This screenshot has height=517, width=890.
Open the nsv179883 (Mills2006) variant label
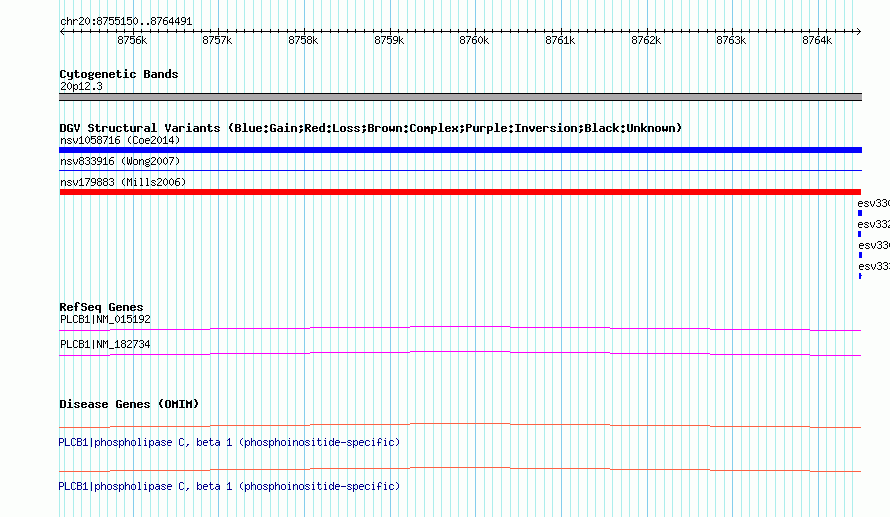click(x=123, y=182)
